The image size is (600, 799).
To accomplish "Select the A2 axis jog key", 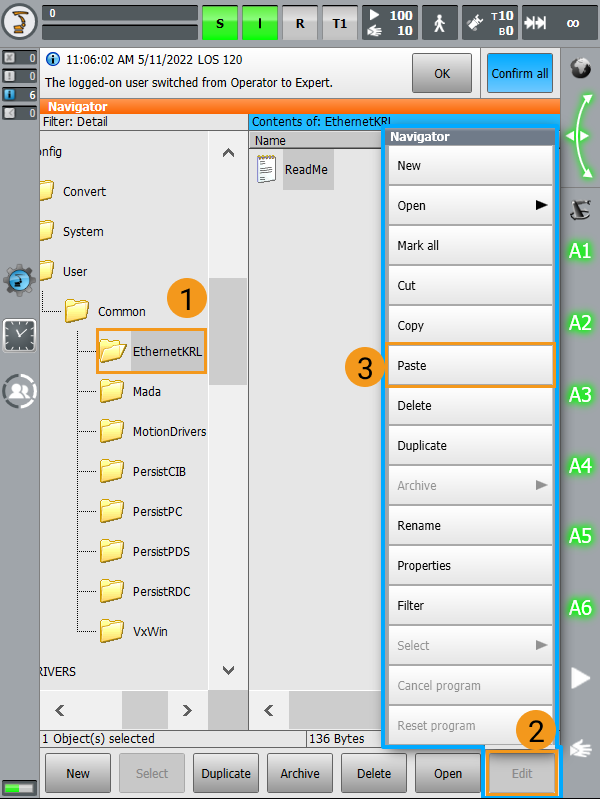I will click(x=580, y=323).
